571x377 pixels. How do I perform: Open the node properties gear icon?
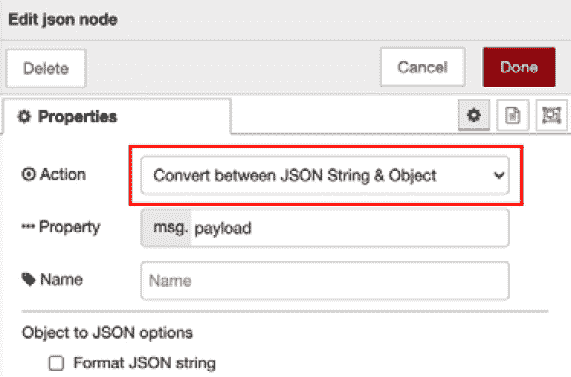coord(473,115)
